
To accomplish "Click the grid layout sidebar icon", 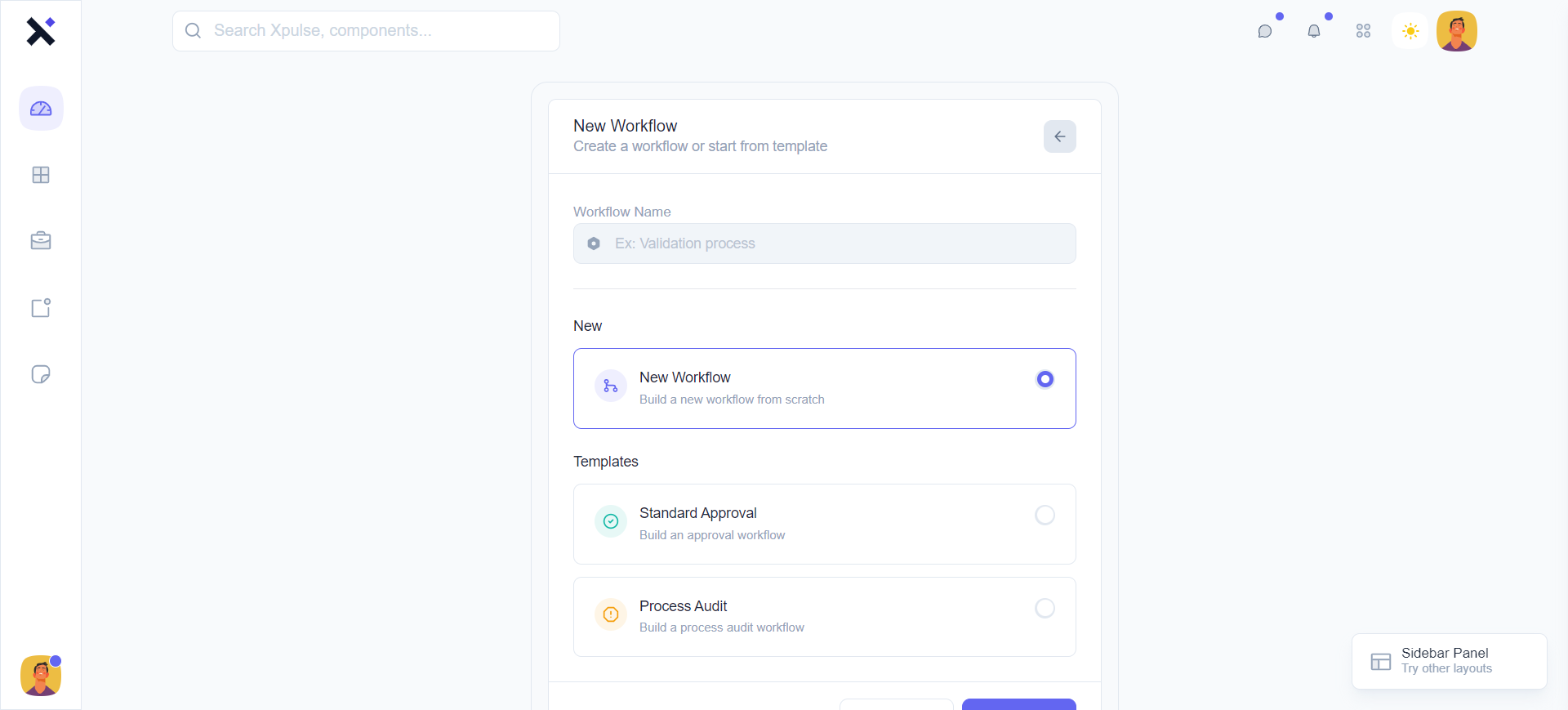I will [41, 175].
